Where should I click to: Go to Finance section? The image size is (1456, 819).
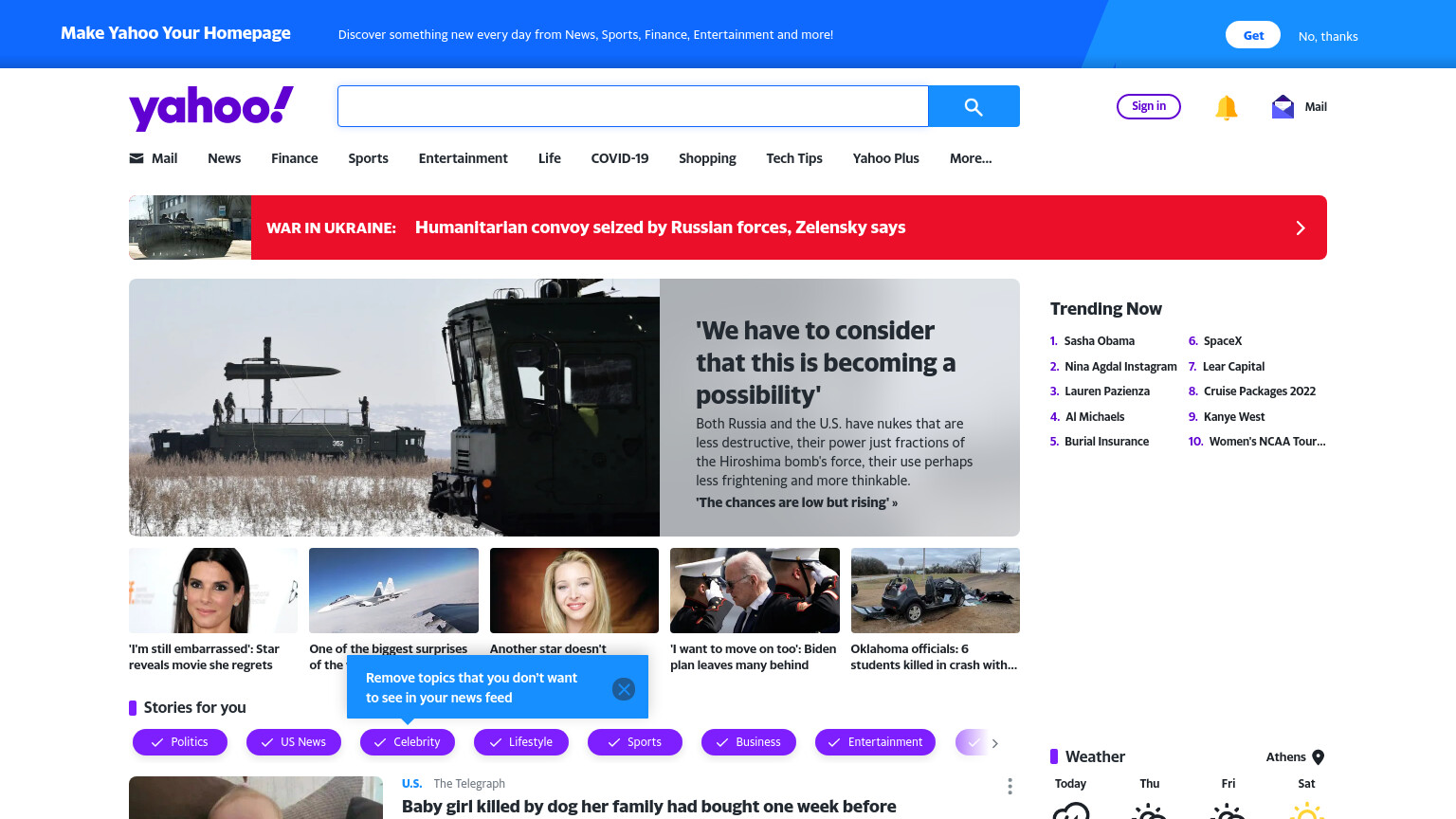coord(295,158)
